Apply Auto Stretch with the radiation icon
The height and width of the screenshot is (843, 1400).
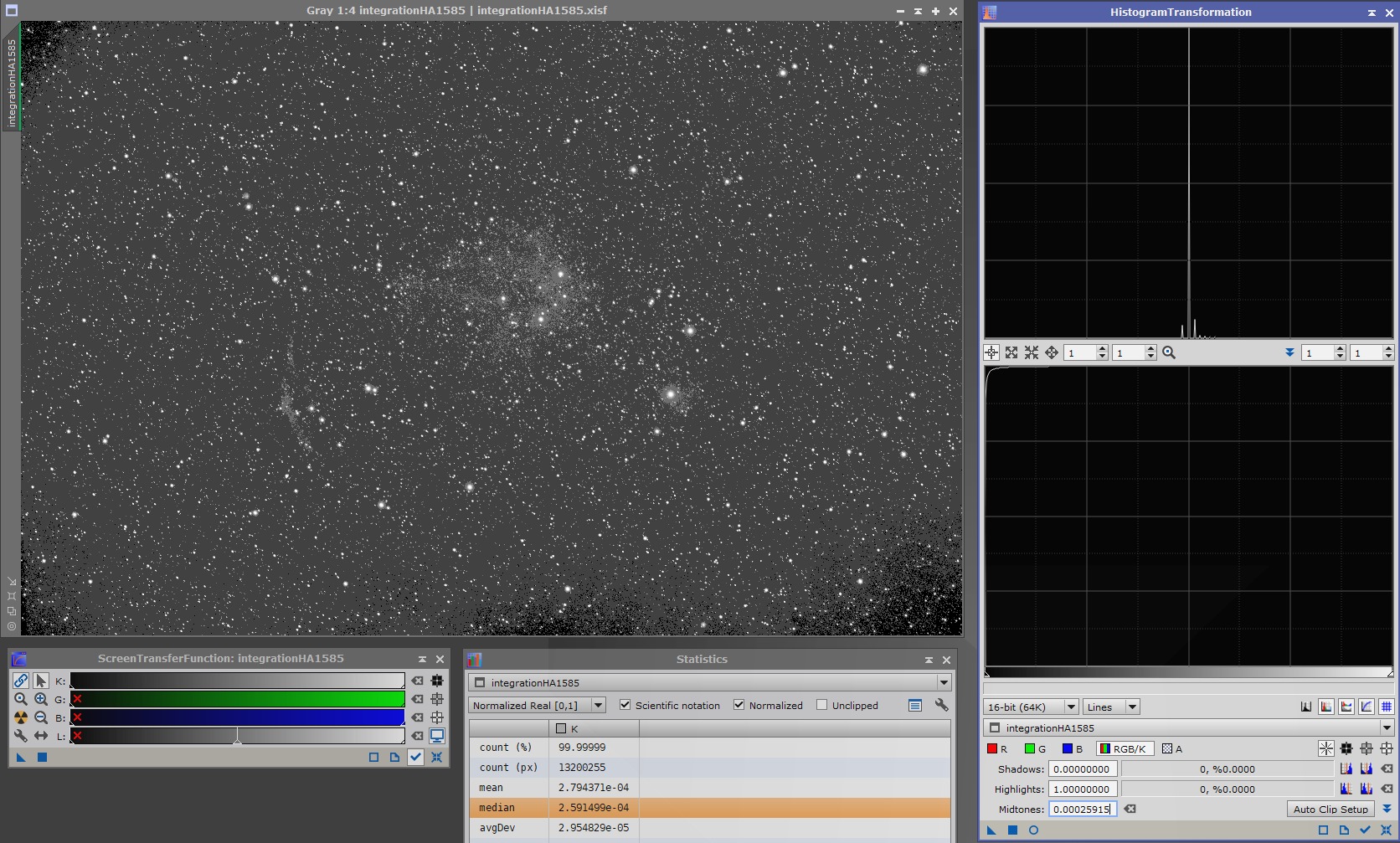tap(21, 717)
